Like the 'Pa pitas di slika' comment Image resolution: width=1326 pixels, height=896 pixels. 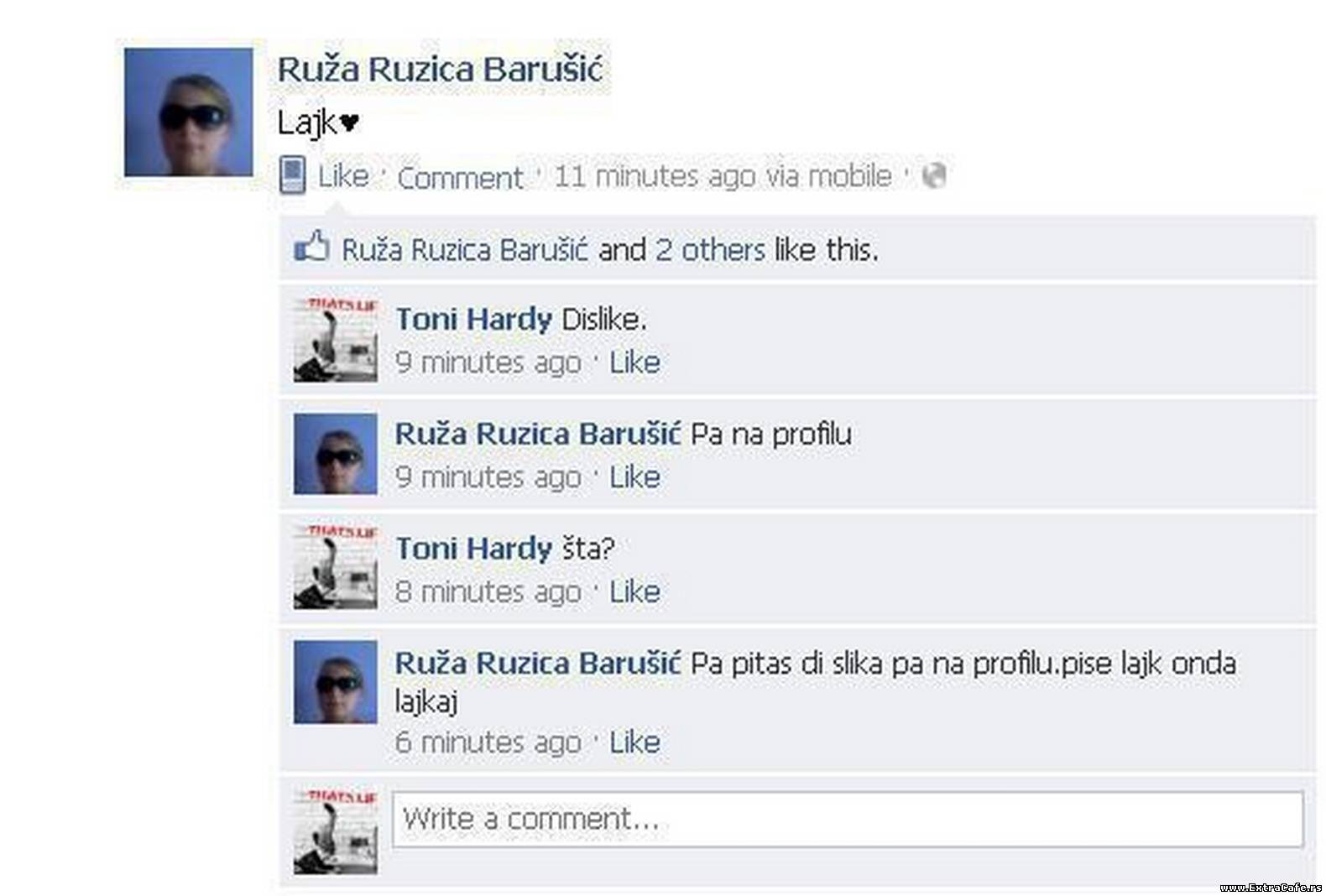[x=634, y=742]
